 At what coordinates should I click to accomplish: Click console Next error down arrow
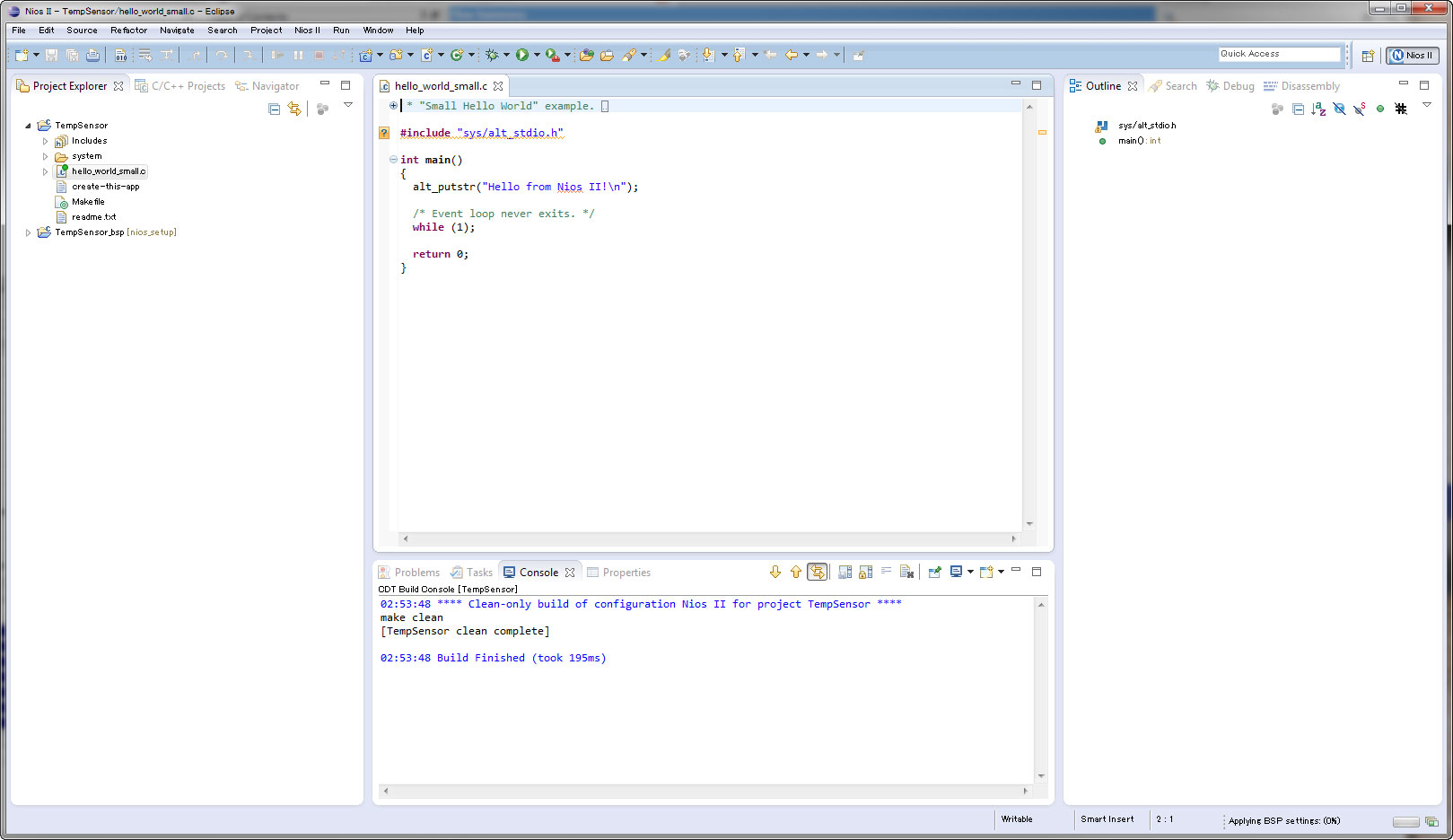click(x=775, y=572)
